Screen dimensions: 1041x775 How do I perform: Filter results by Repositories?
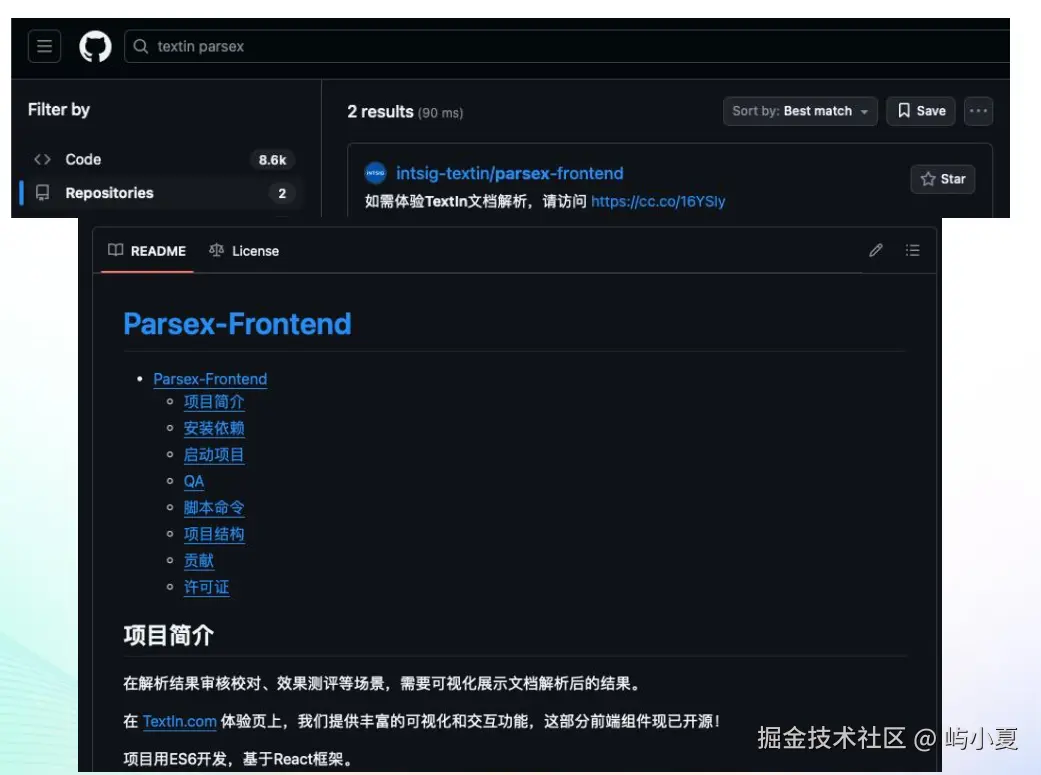163,193
